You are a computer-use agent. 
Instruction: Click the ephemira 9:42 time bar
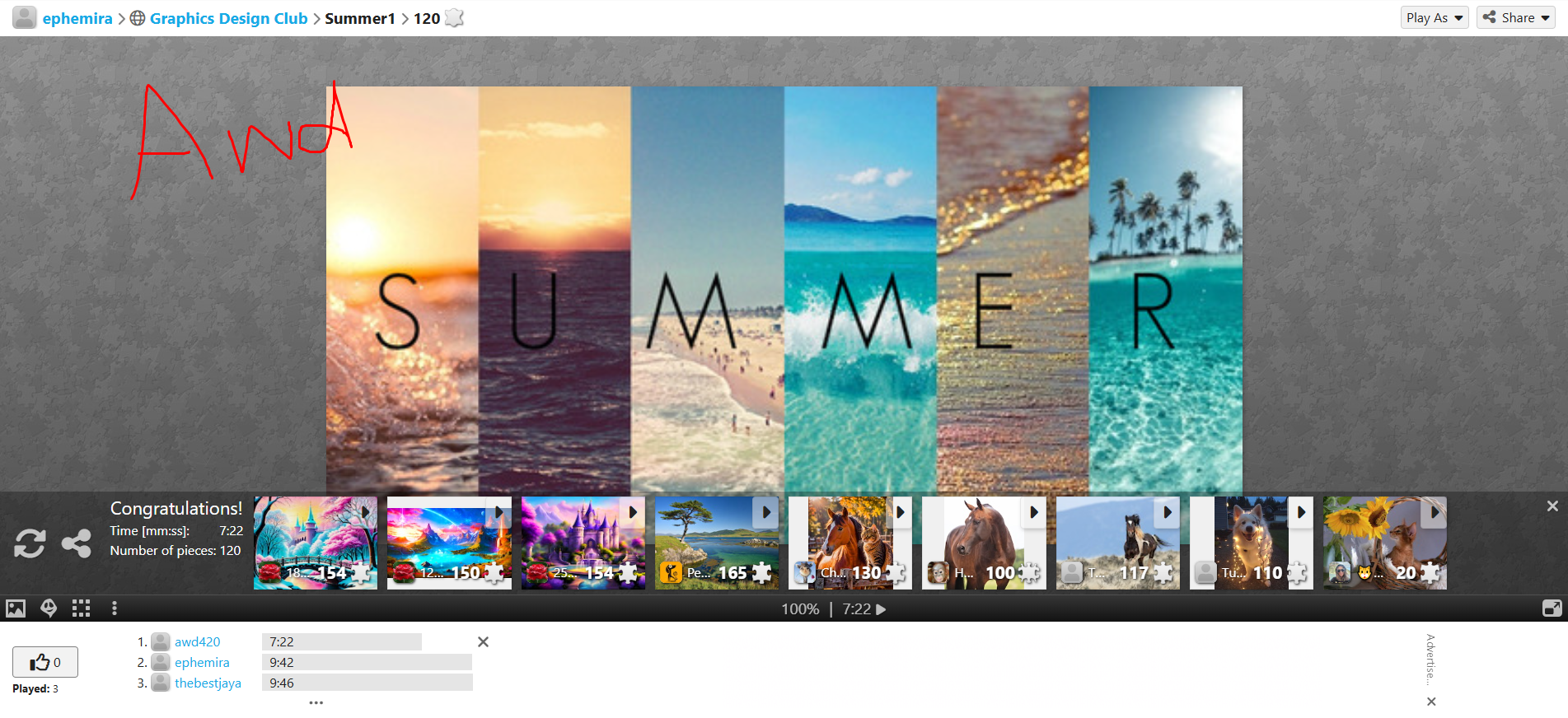click(367, 662)
